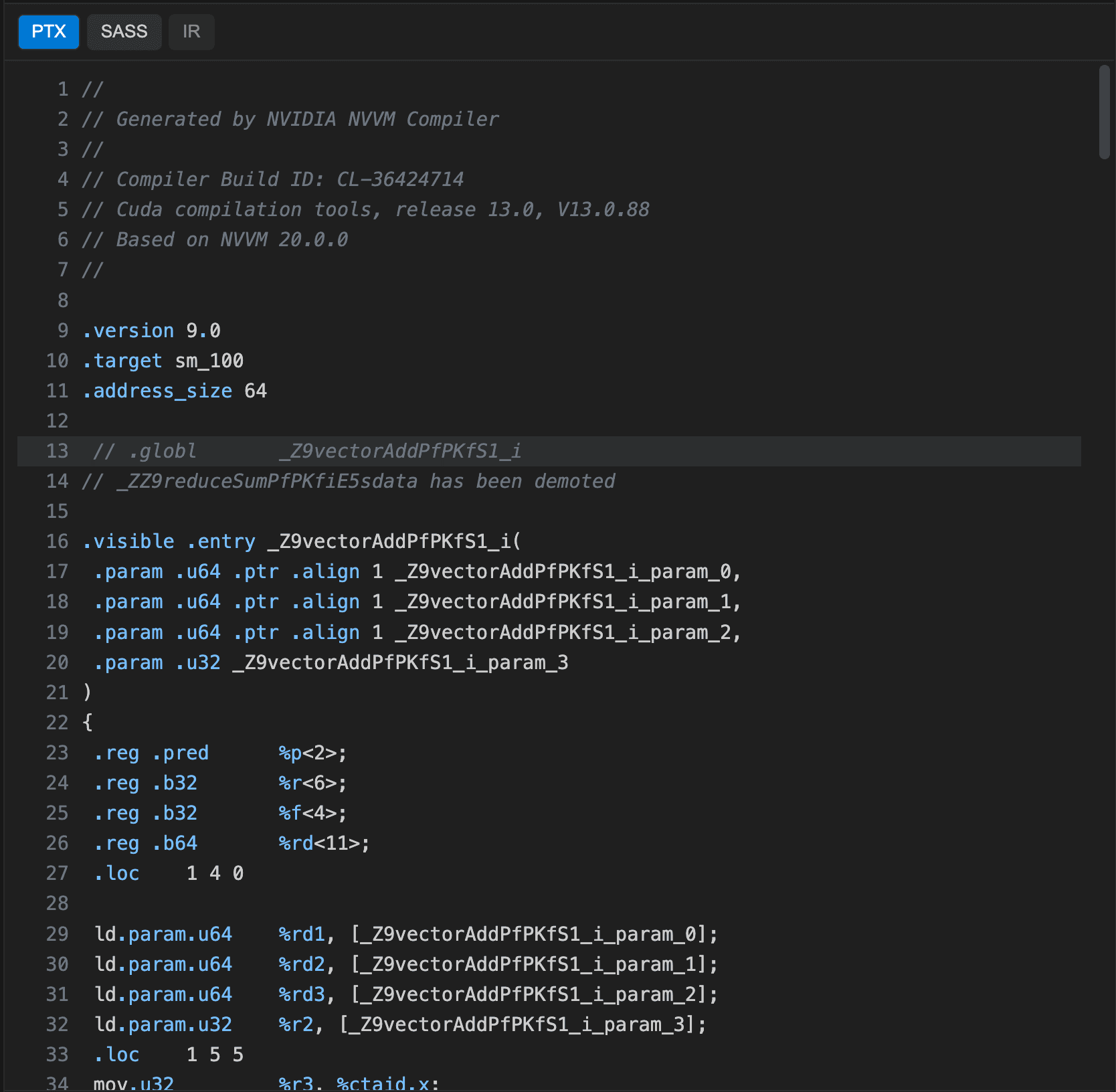The image size is (1116, 1092).
Task: Open the IR view tab
Action: 191,31
